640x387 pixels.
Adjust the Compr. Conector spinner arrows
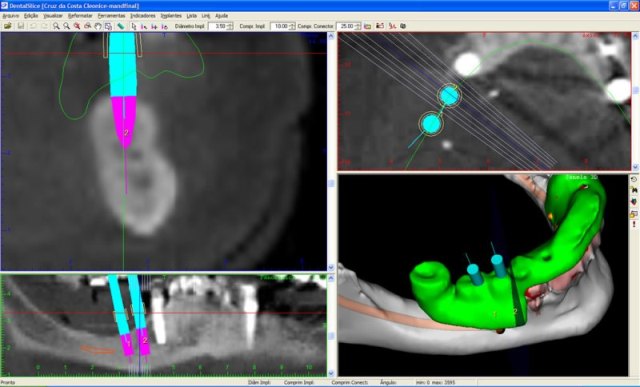pyautogui.click(x=358, y=26)
